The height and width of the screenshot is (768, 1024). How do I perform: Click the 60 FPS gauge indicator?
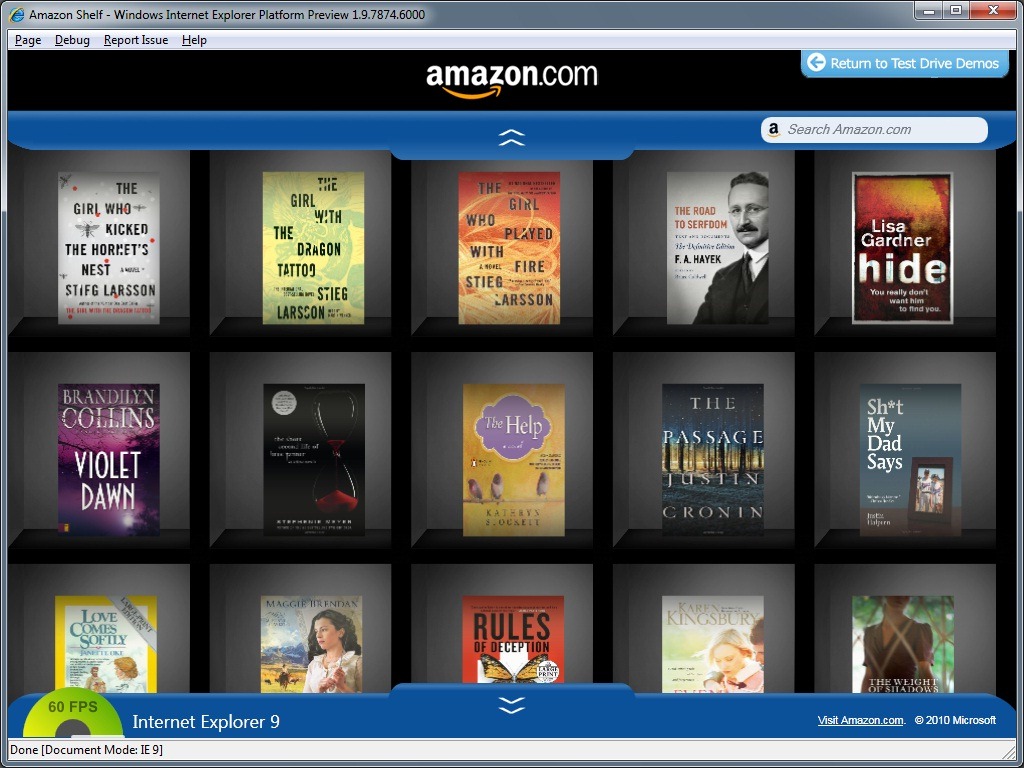pos(73,713)
